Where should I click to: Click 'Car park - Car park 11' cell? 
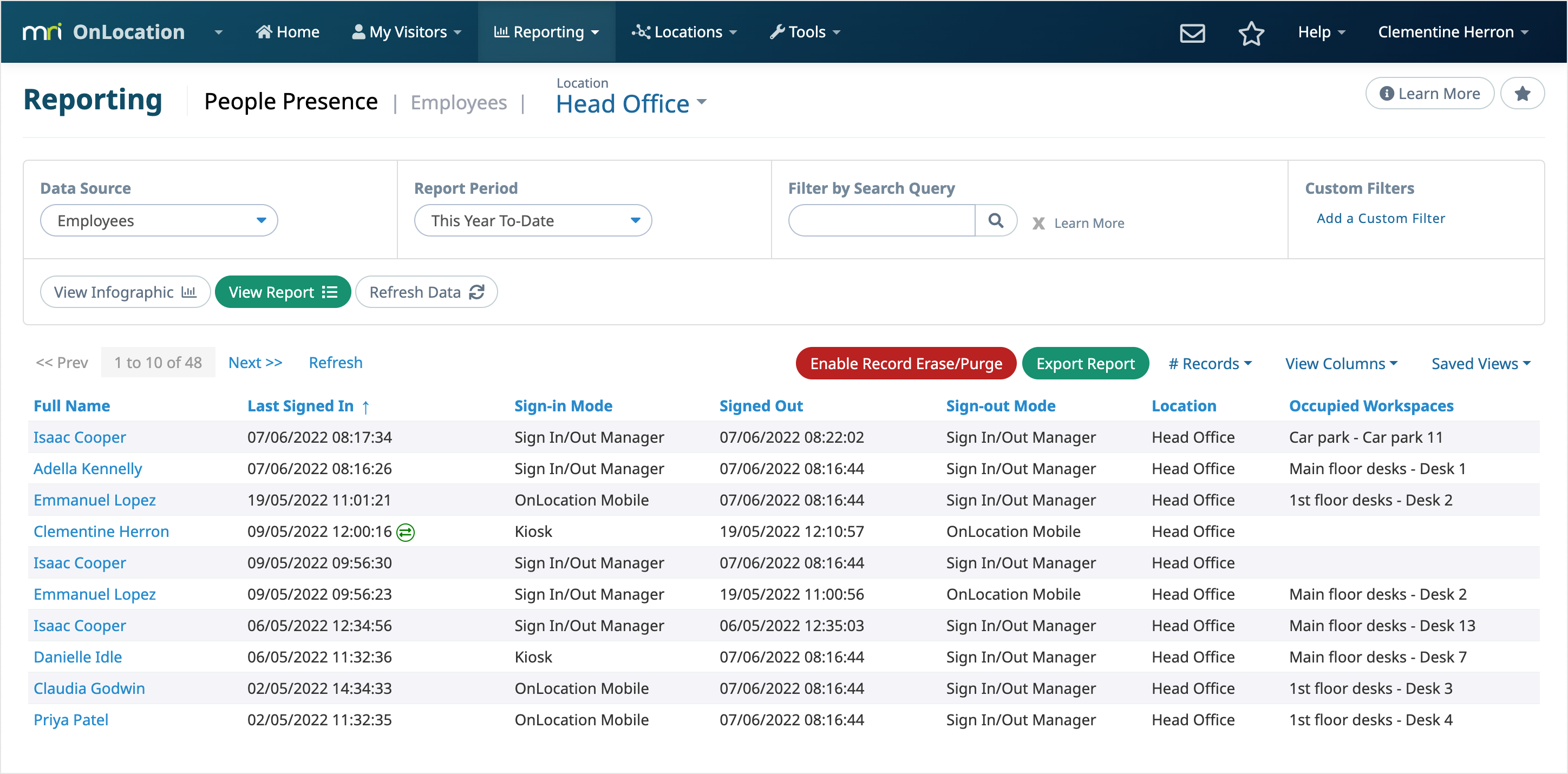[1366, 437]
